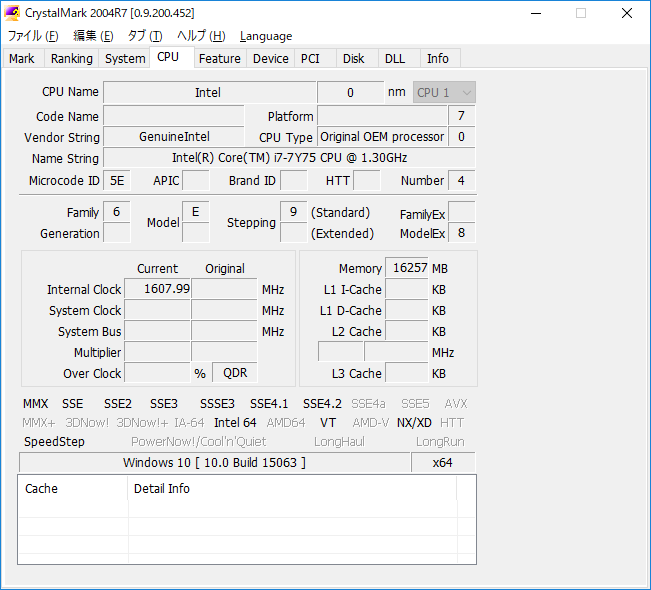The image size is (651, 590).
Task: Click the x64 architecture field
Action: 443,463
